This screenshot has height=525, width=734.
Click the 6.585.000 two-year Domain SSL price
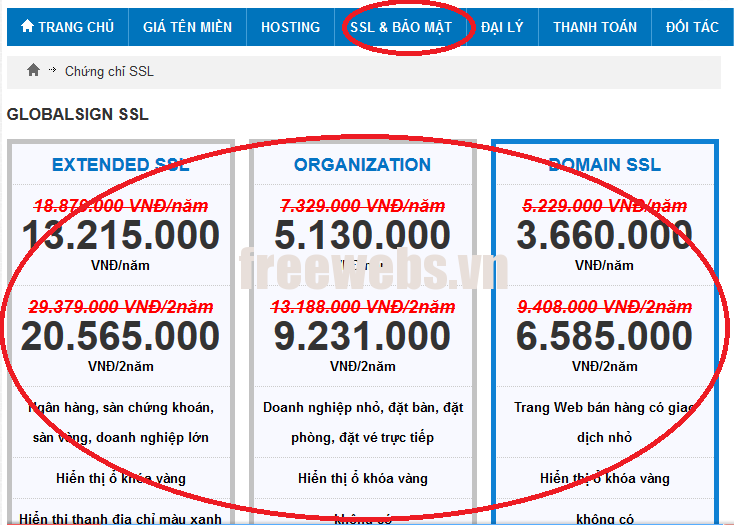(604, 337)
